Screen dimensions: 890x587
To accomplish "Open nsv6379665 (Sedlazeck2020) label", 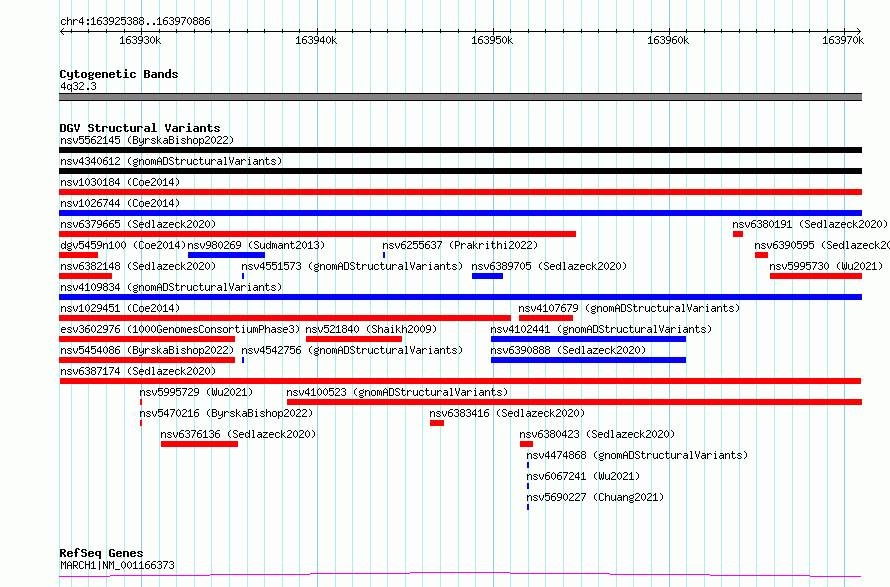I will (138, 224).
